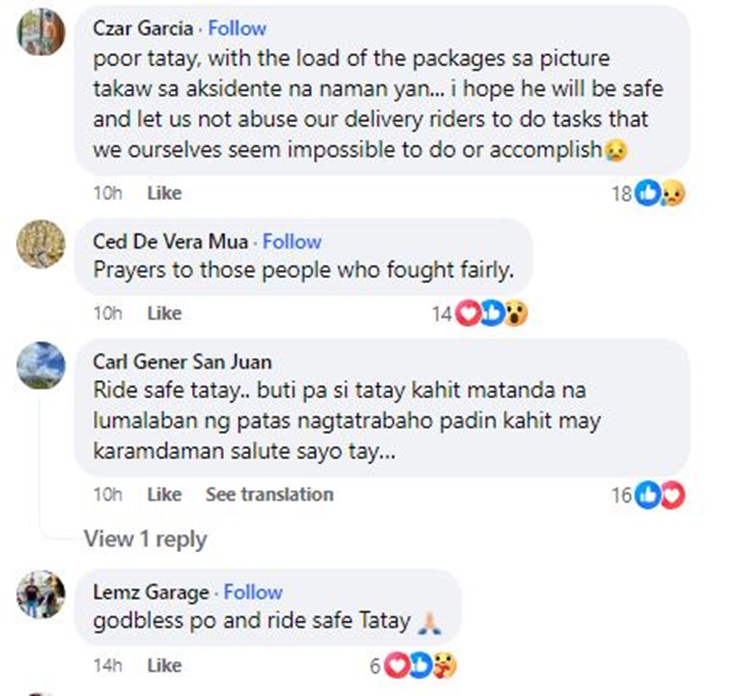Follow Lemz Garage
Viewport: 750px width, 696px height.
253,592
